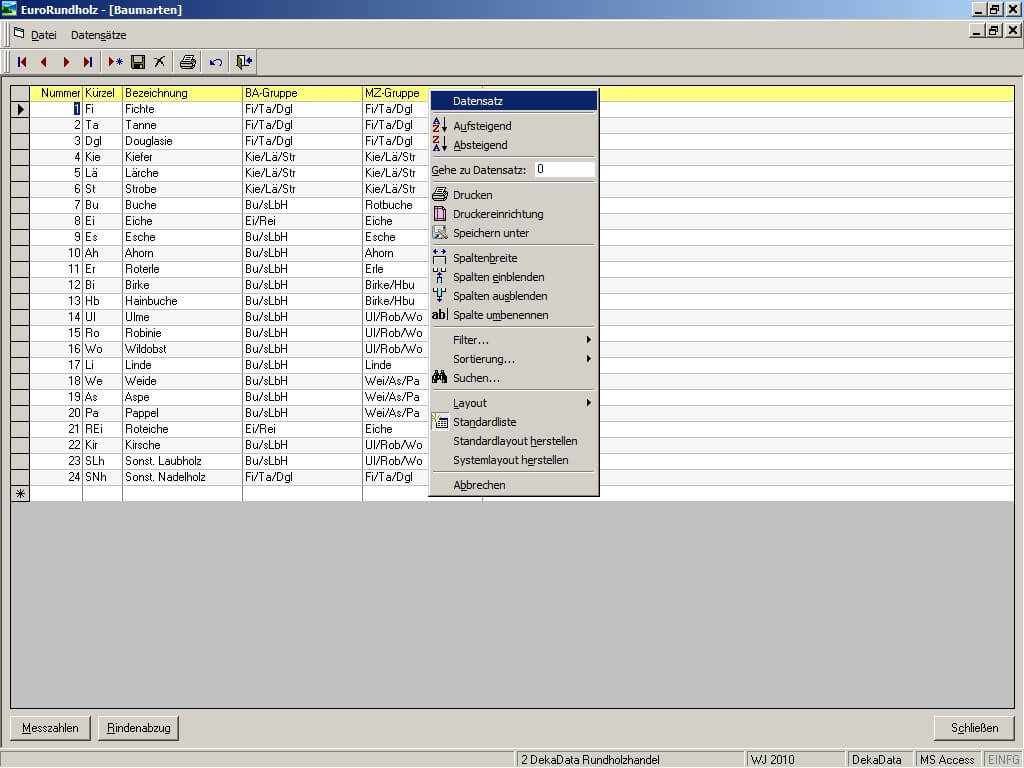The image size is (1024, 768).
Task: Go to next record toolbar arrow
Action: pyautogui.click(x=66, y=62)
